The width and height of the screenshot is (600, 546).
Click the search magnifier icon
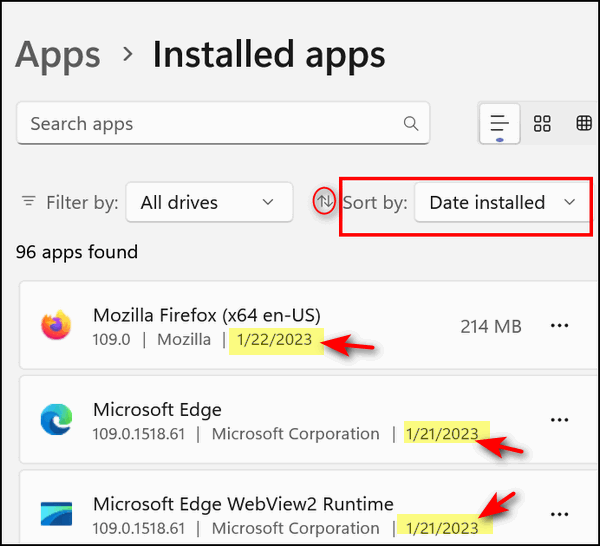(x=411, y=124)
